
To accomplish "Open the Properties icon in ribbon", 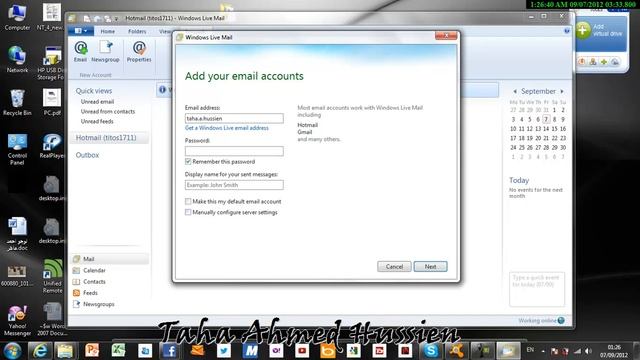I will coord(139,51).
